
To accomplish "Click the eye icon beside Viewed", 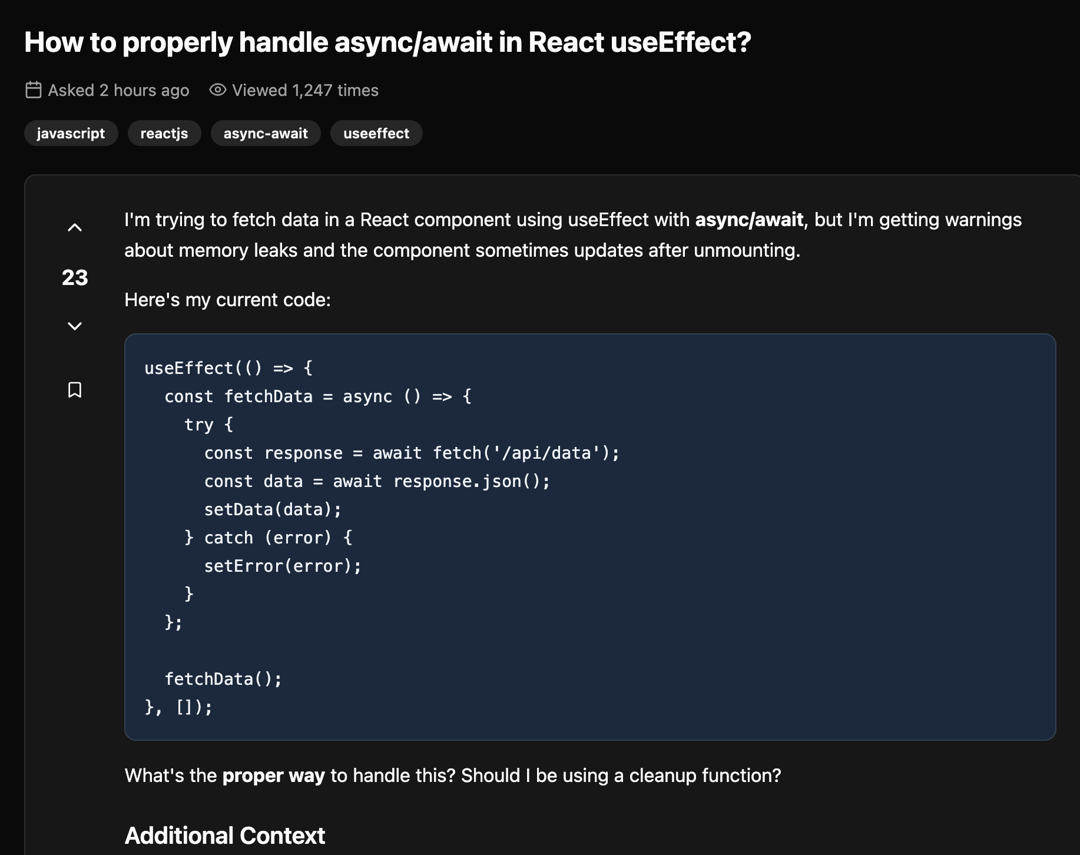I will click(218, 90).
